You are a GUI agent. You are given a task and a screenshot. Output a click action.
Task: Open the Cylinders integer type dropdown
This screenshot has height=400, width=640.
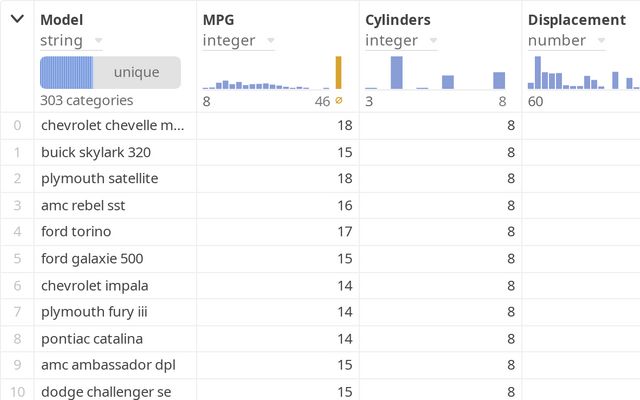click(x=432, y=41)
